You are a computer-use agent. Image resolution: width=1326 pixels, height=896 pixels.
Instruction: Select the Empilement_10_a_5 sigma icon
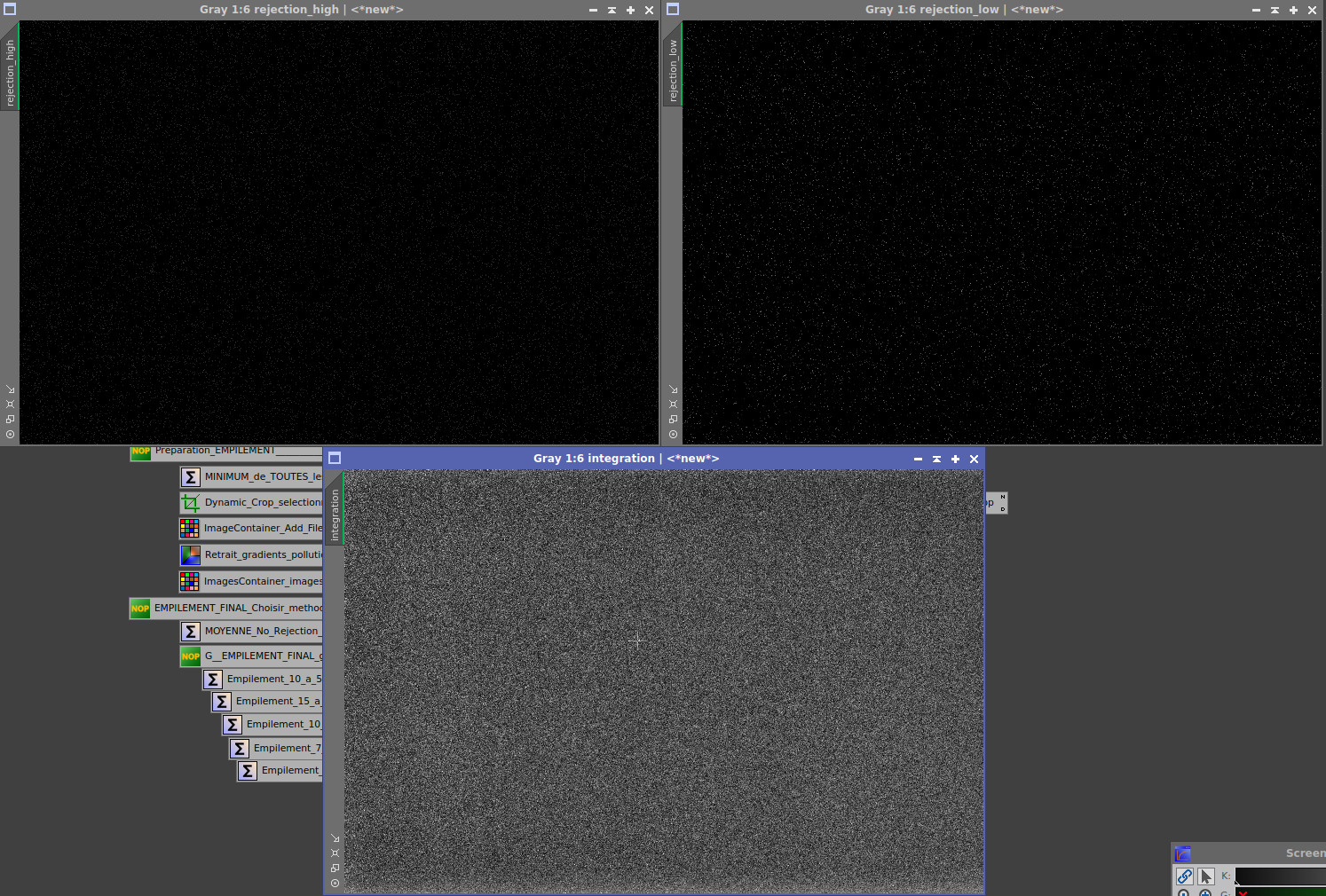[213, 679]
